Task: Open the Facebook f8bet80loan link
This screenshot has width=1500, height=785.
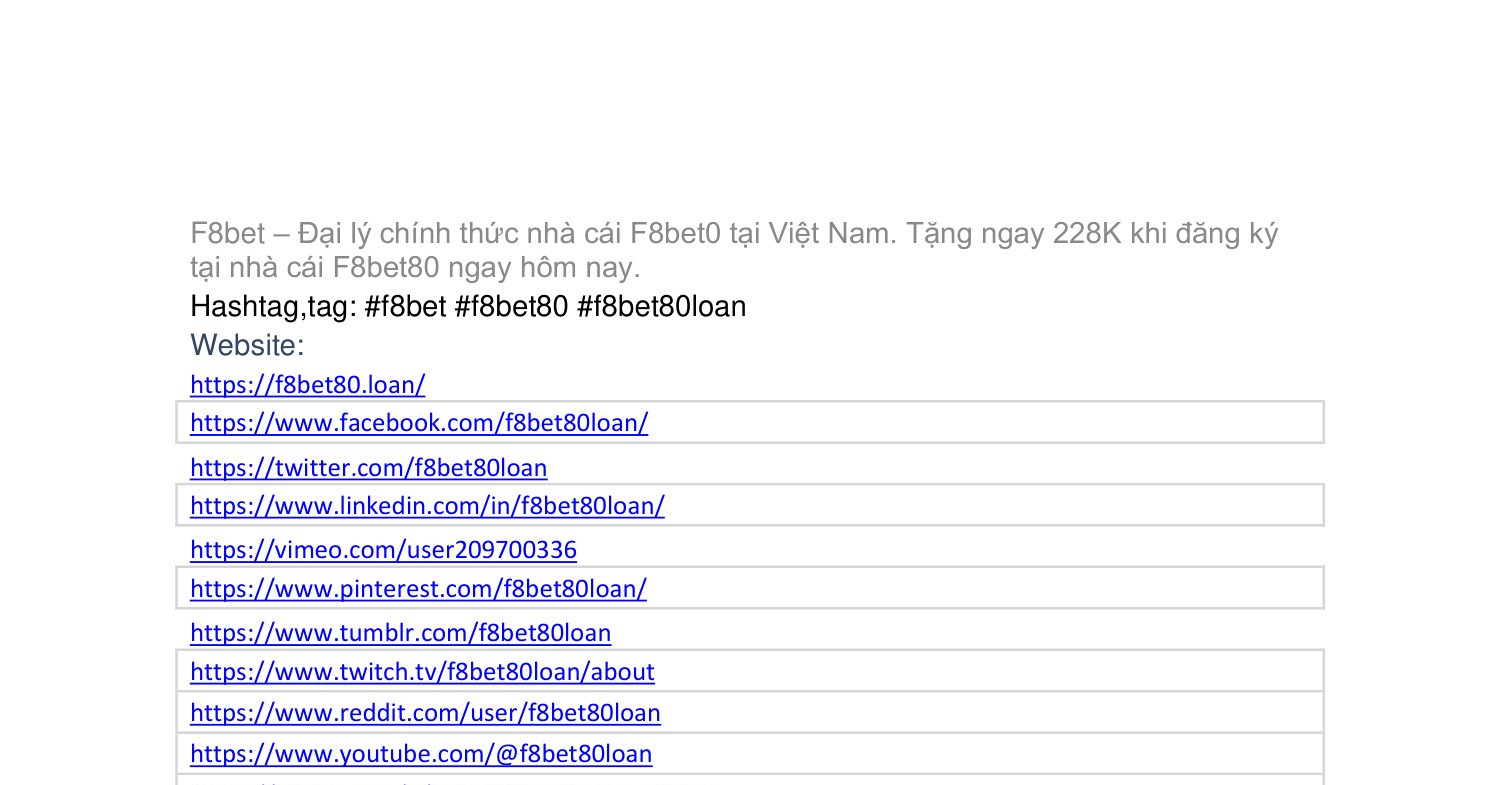Action: 419,423
